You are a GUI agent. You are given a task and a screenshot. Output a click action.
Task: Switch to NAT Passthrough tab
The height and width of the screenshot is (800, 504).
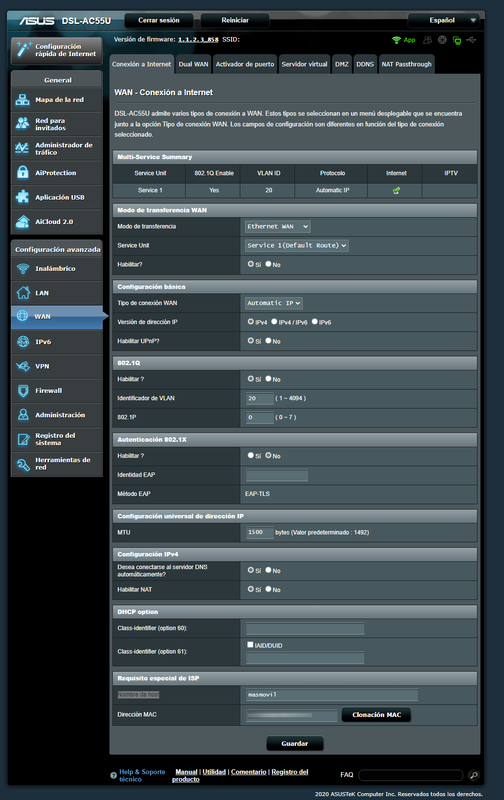407,64
